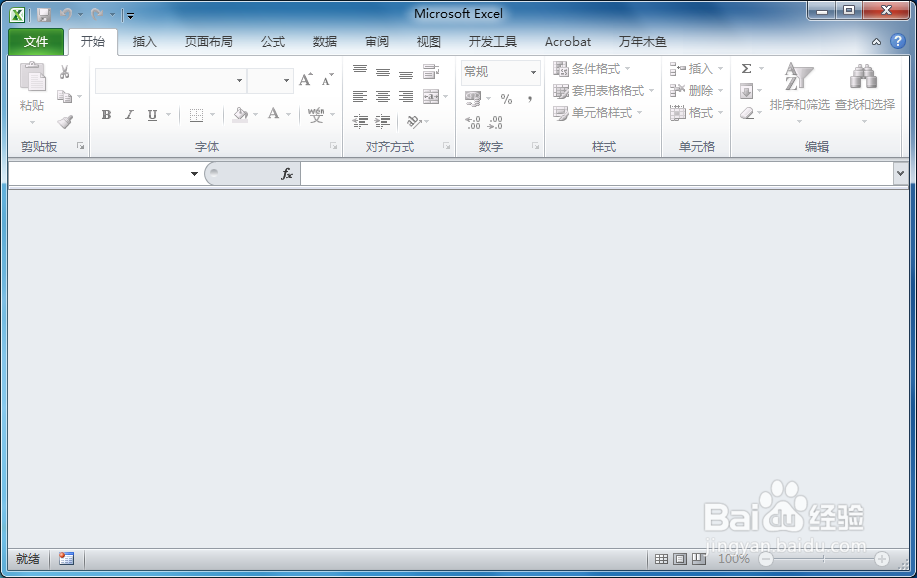Click the accounting number format icon
The image size is (917, 578).
(473, 98)
